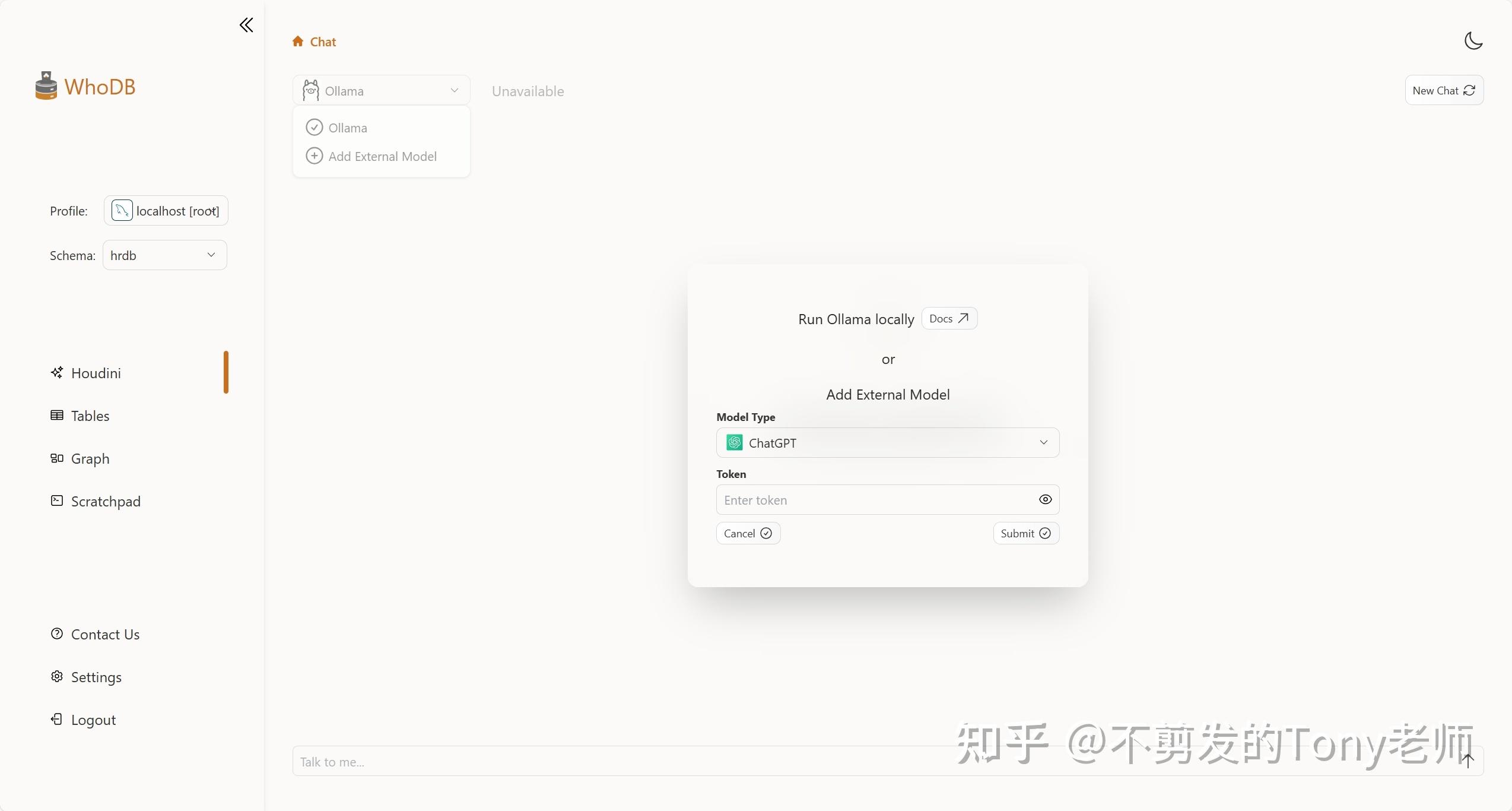Open the Ollama Docs link
This screenshot has height=811, width=1512.
949,319
